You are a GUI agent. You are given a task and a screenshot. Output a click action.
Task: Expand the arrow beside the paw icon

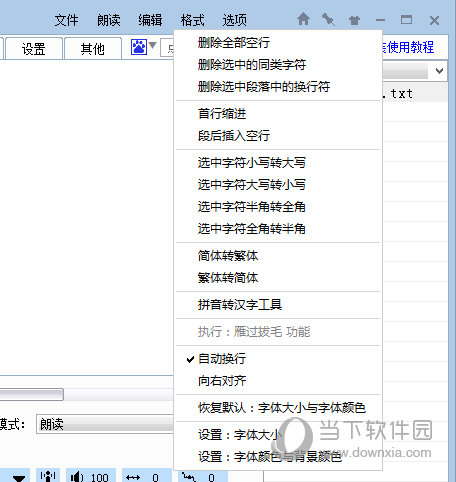click(x=153, y=45)
